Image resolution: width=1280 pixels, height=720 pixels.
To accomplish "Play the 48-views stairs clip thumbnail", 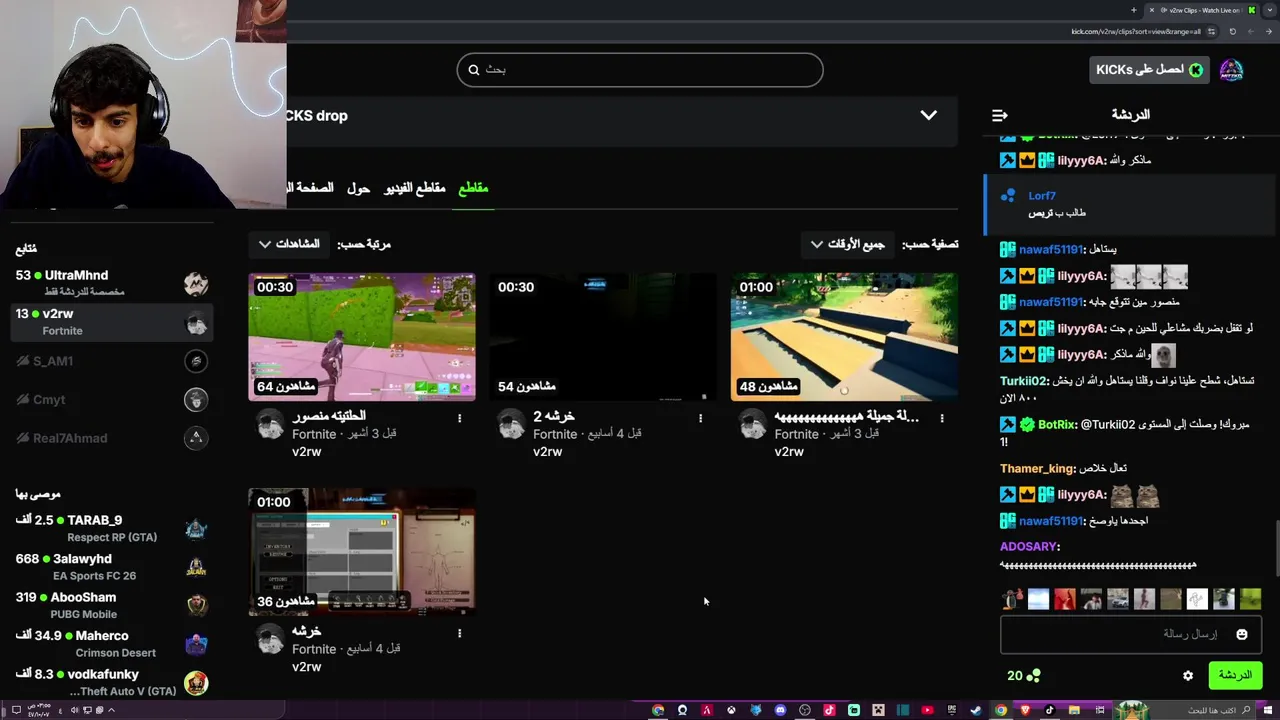I will pos(844,337).
